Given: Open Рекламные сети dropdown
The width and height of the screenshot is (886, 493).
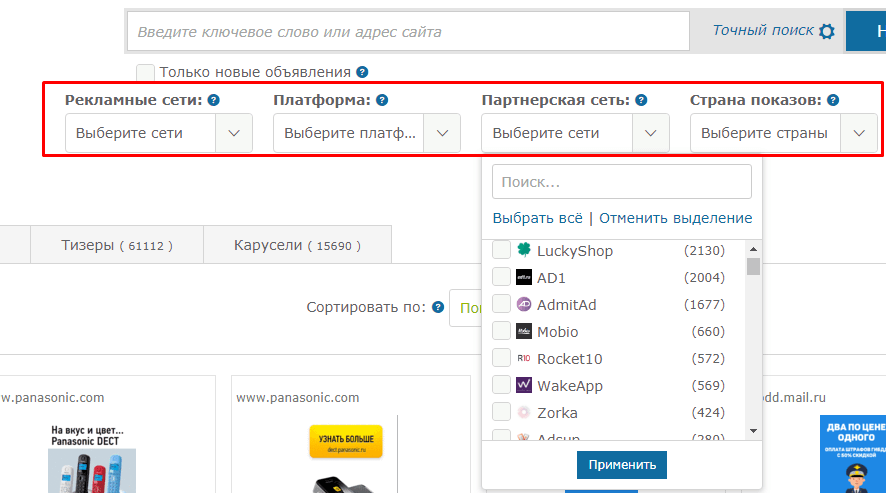Looking at the screenshot, I should (x=159, y=133).
